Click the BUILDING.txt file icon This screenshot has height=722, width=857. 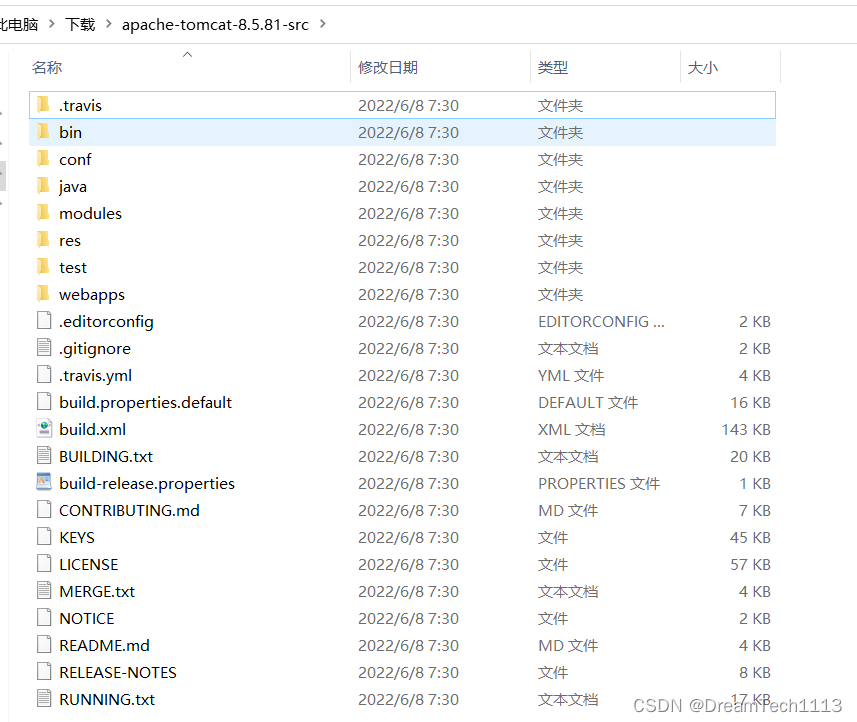click(44, 455)
